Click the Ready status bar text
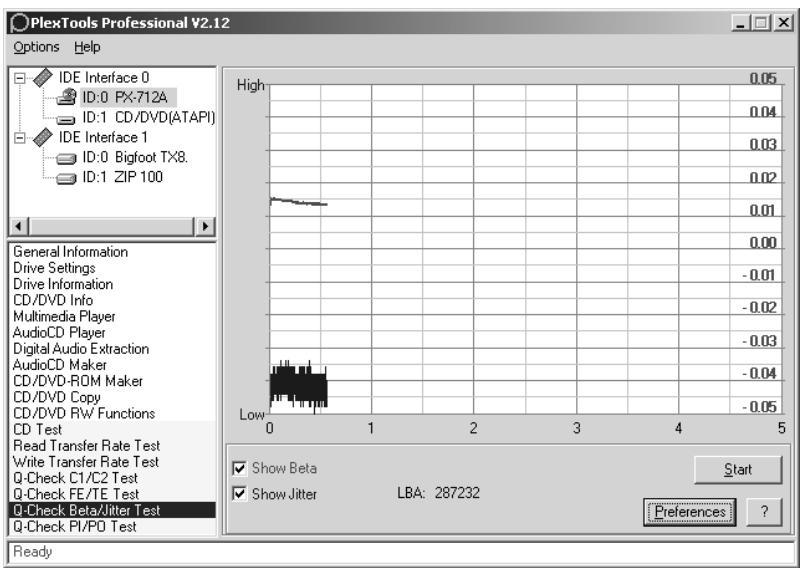This screenshot has width=801, height=568. [x=33, y=552]
